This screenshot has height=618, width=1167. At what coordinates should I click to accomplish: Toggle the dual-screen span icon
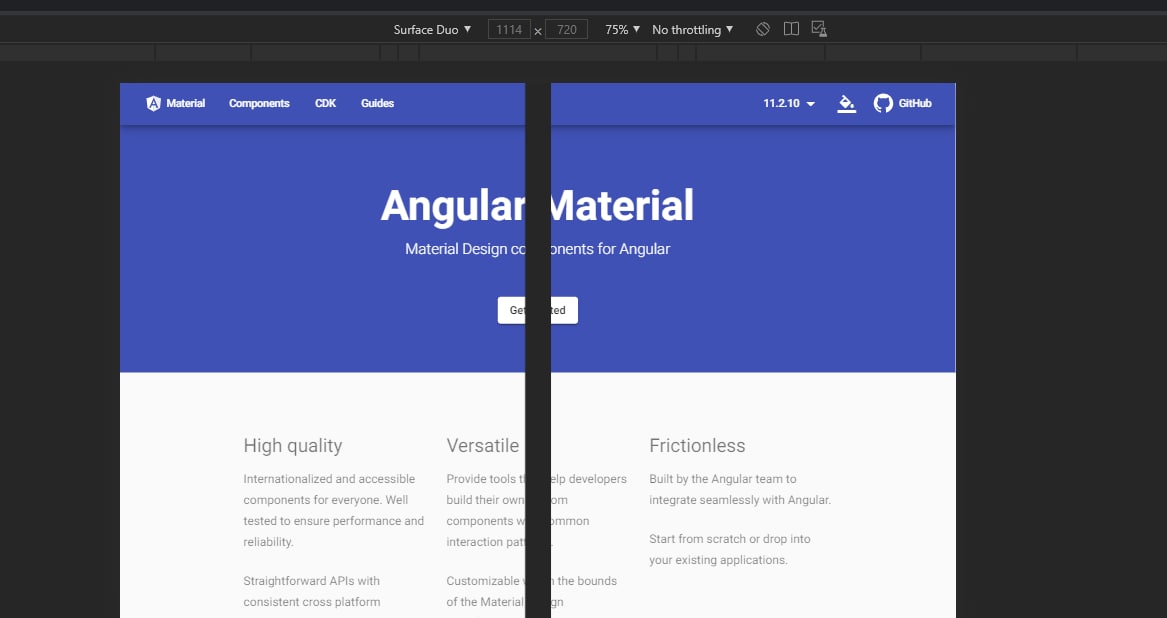point(791,29)
